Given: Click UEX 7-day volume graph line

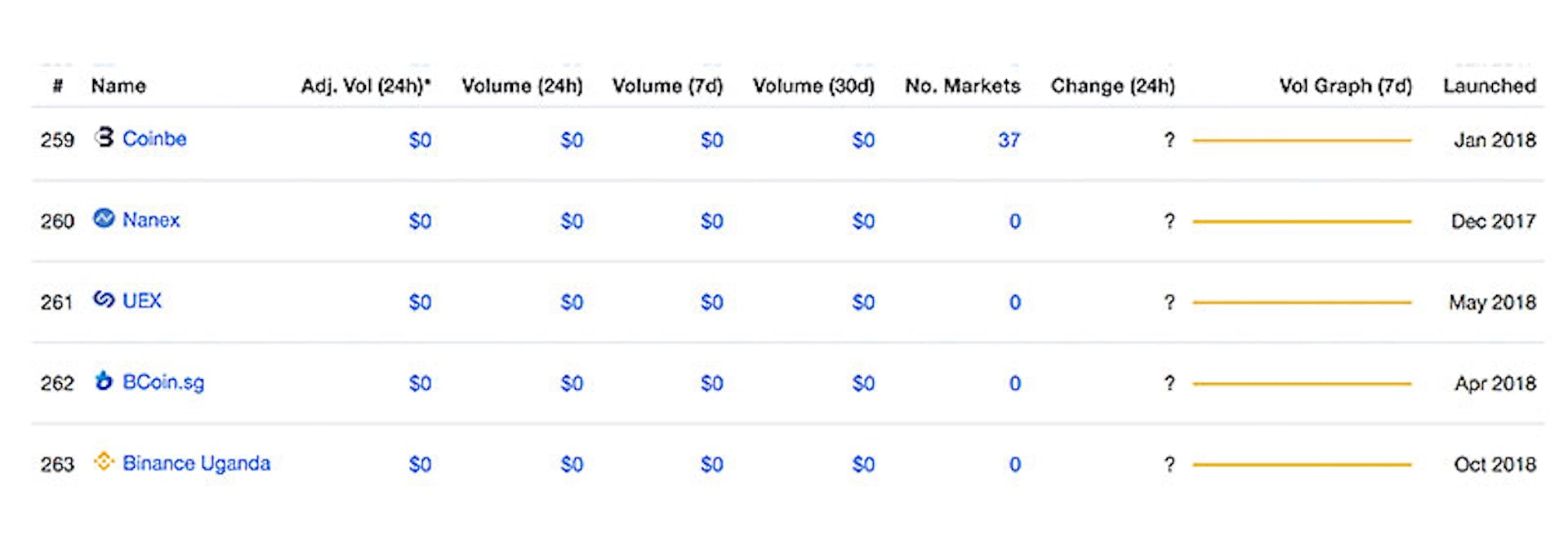Looking at the screenshot, I should (x=1301, y=302).
